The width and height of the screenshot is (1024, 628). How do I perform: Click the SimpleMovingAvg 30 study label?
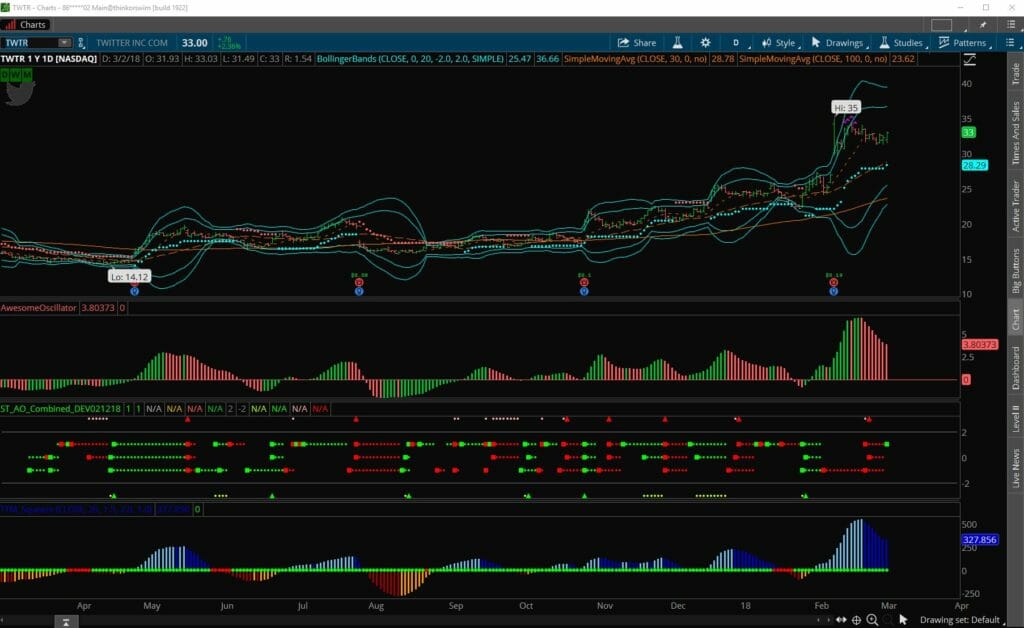tap(635, 59)
